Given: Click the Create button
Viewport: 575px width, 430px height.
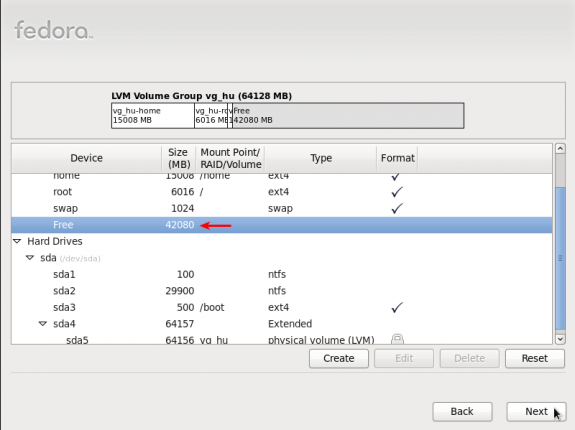Looking at the screenshot, I should (338, 358).
